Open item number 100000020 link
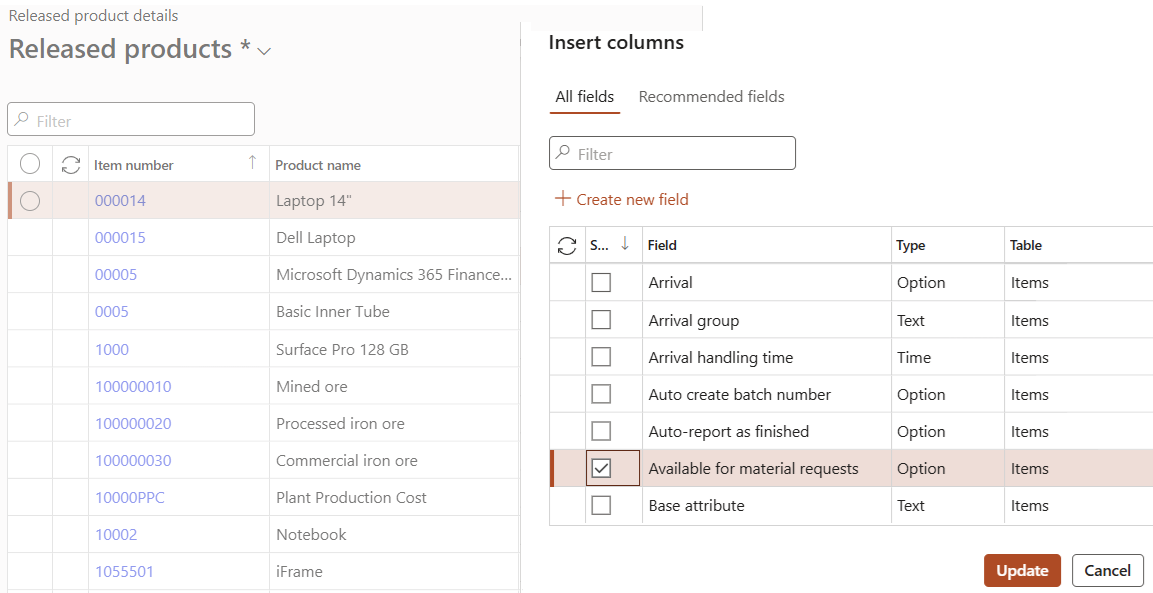This screenshot has height=593, width=1153. (x=133, y=424)
